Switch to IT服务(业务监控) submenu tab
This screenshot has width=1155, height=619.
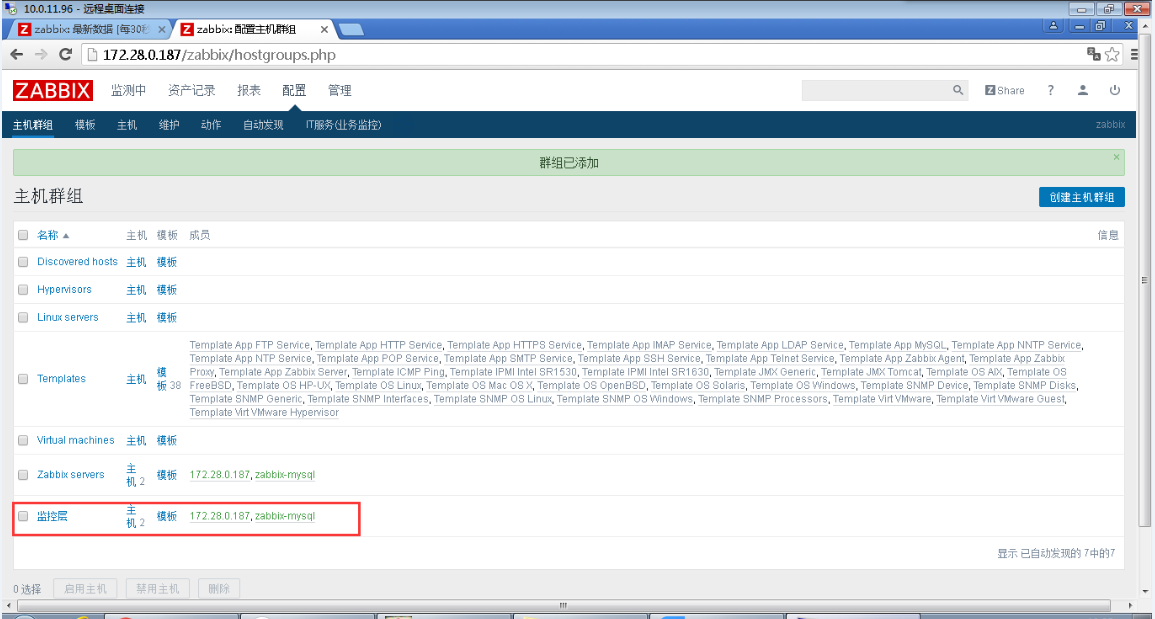343,125
